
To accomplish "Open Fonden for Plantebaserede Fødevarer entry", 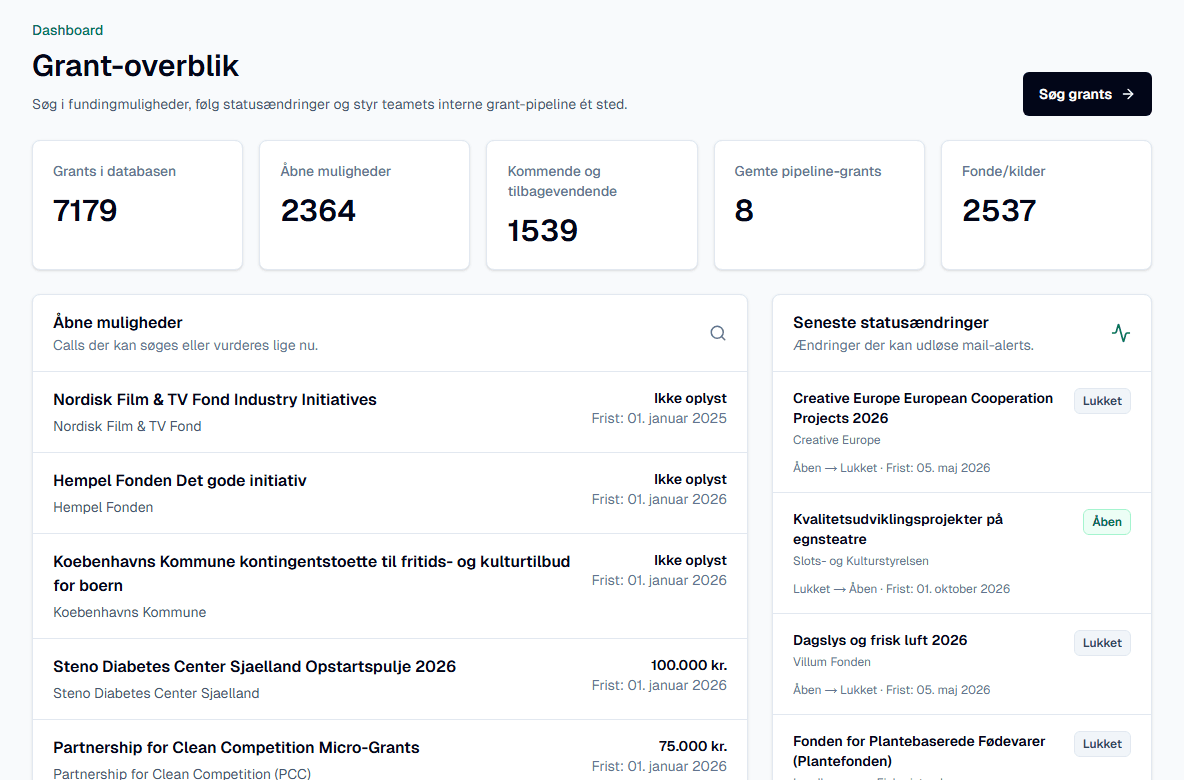I will click(x=961, y=748).
